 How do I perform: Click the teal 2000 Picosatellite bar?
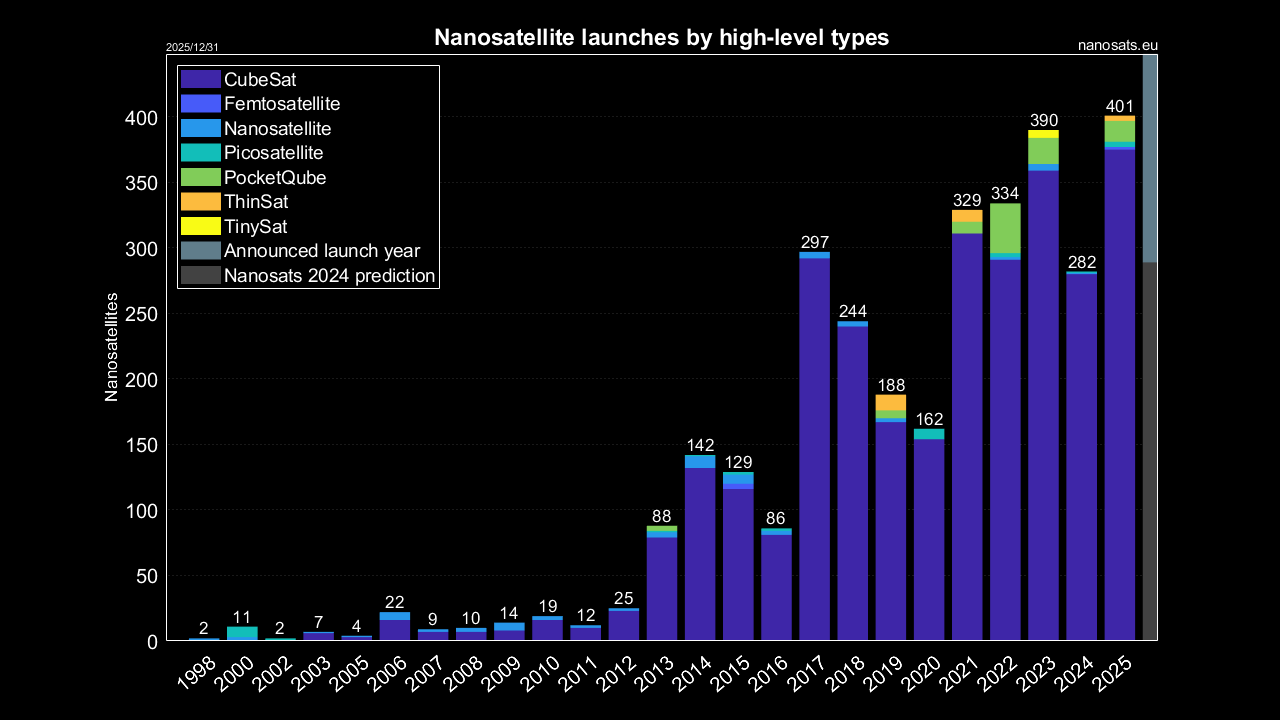[242, 633]
